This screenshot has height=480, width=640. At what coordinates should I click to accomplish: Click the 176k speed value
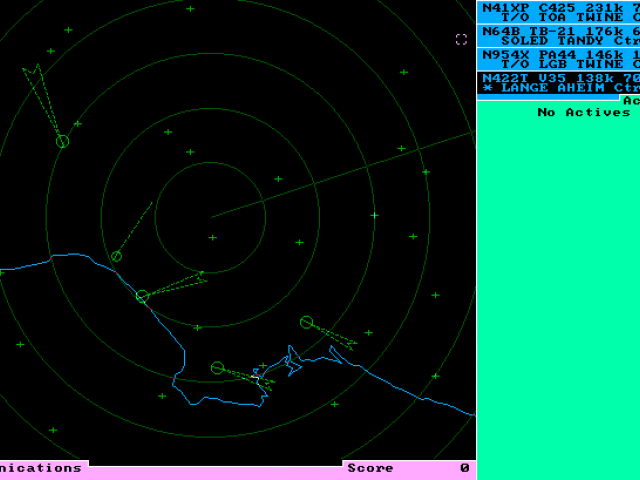pos(604,31)
